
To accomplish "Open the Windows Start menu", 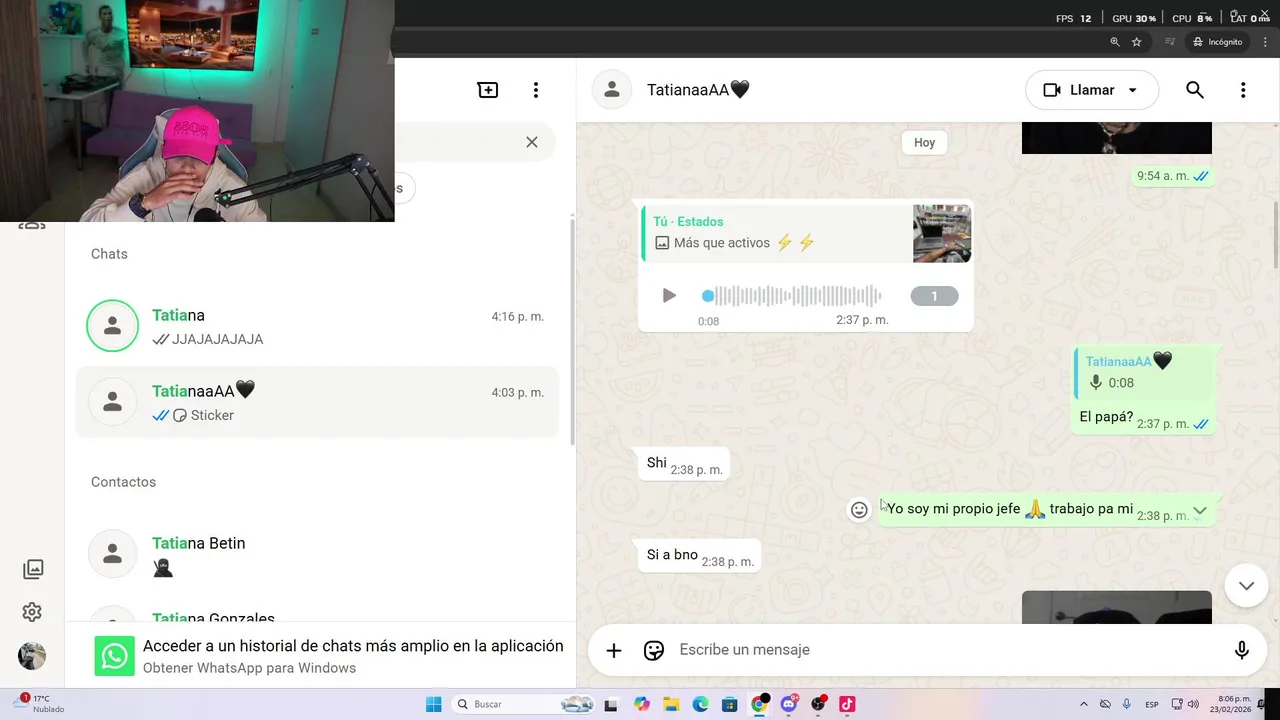I will 433,704.
